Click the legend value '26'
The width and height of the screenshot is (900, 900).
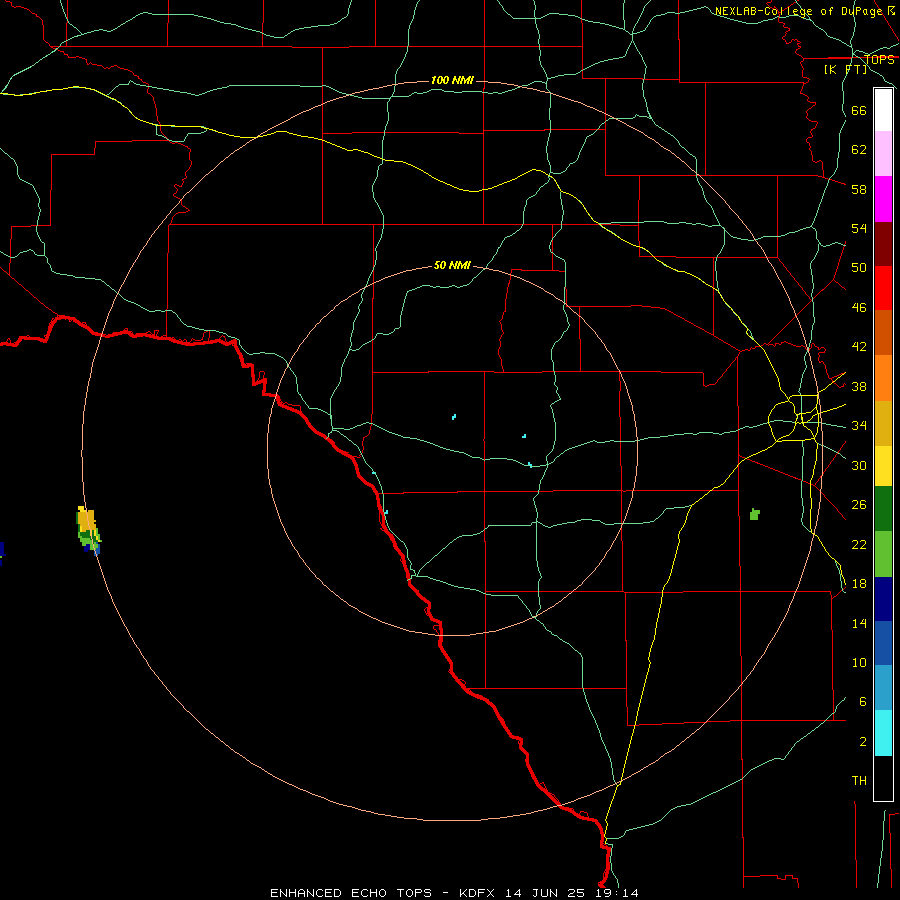tap(859, 505)
